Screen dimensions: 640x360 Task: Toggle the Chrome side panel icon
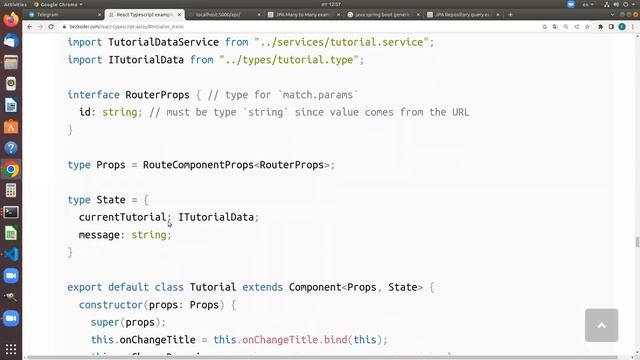point(611,27)
